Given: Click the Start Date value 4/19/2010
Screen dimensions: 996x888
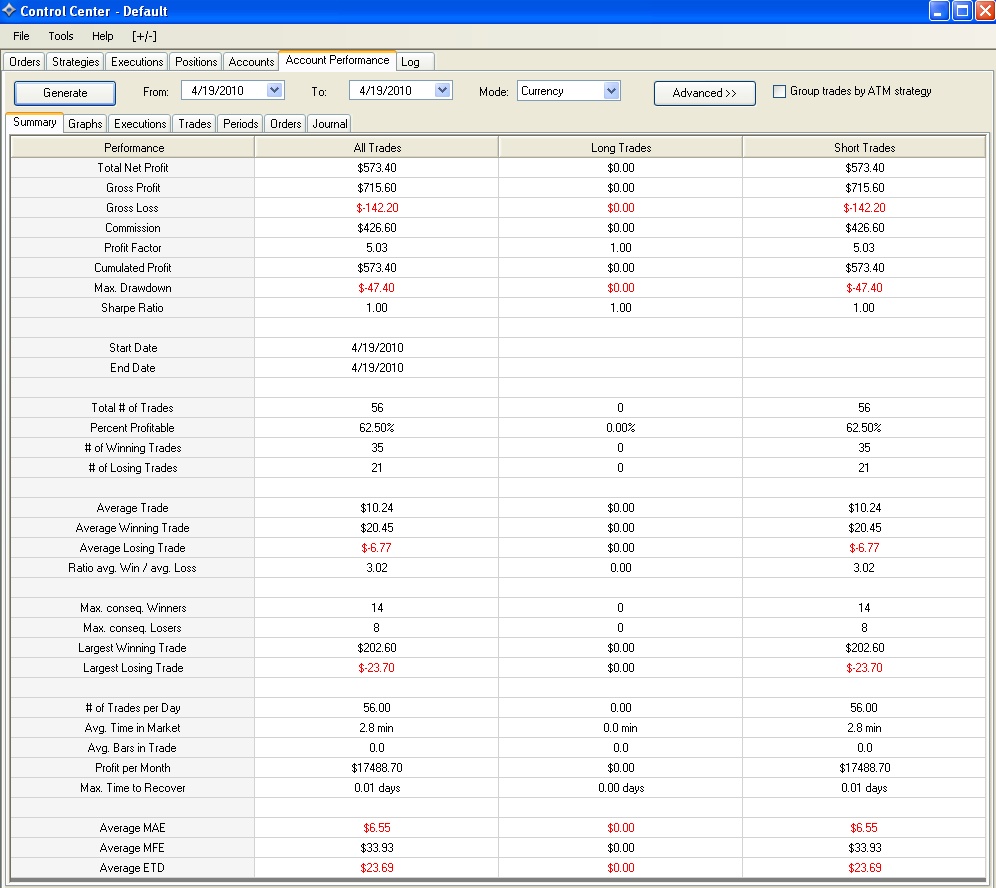Looking at the screenshot, I should 377,348.
